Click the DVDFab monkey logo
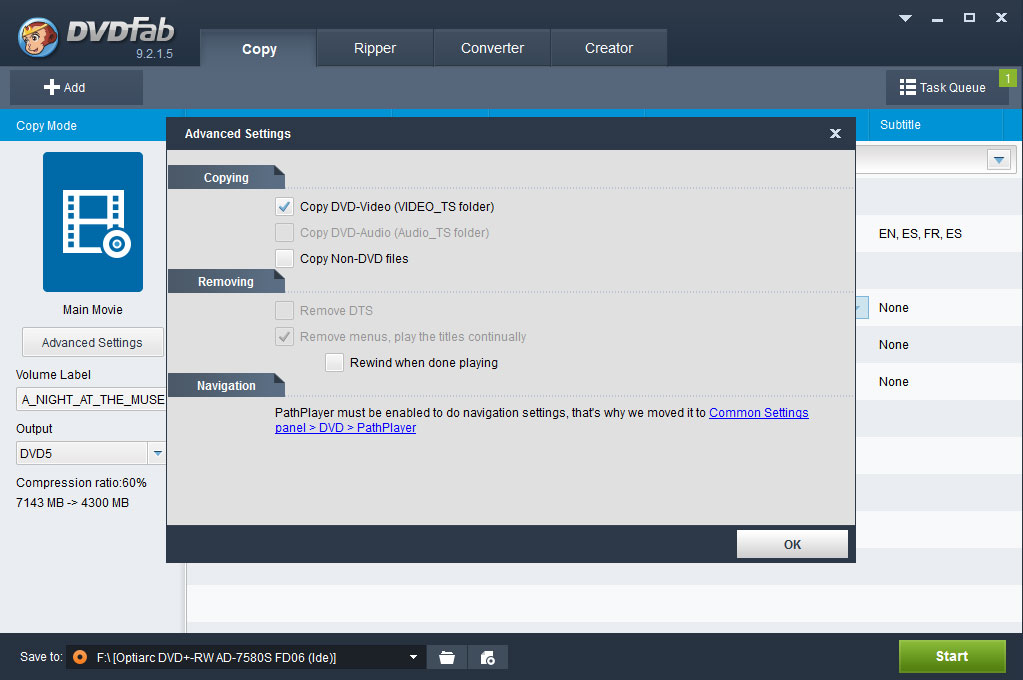 coord(38,37)
